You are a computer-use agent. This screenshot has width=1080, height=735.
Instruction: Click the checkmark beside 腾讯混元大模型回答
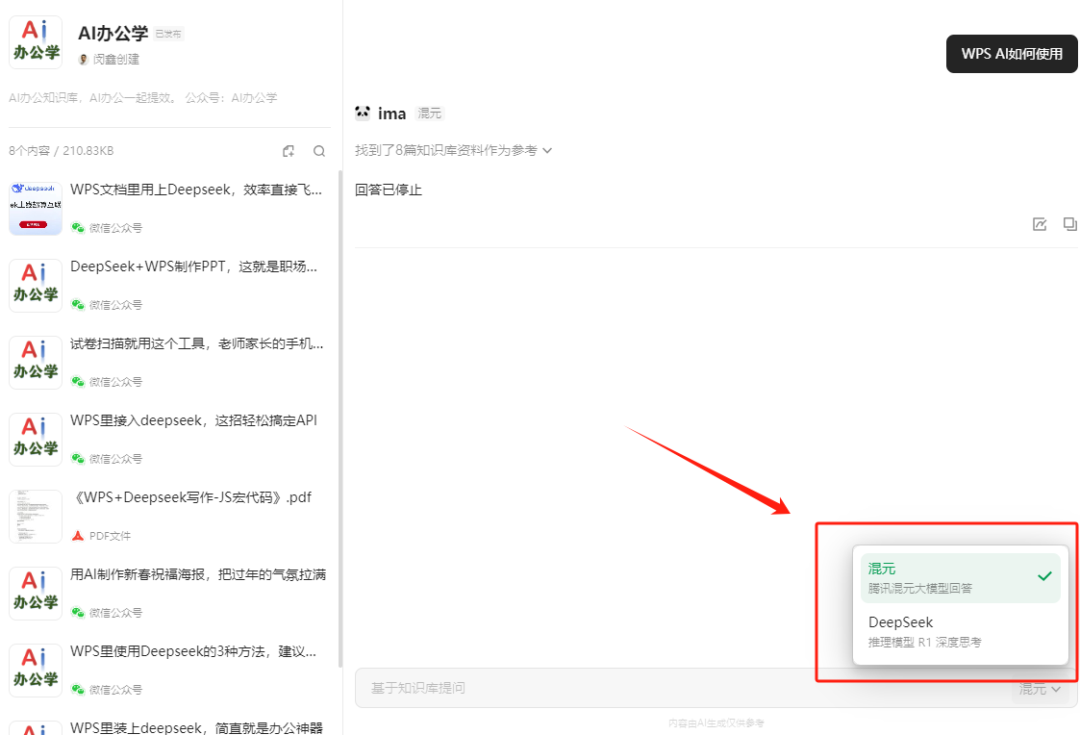1044,577
